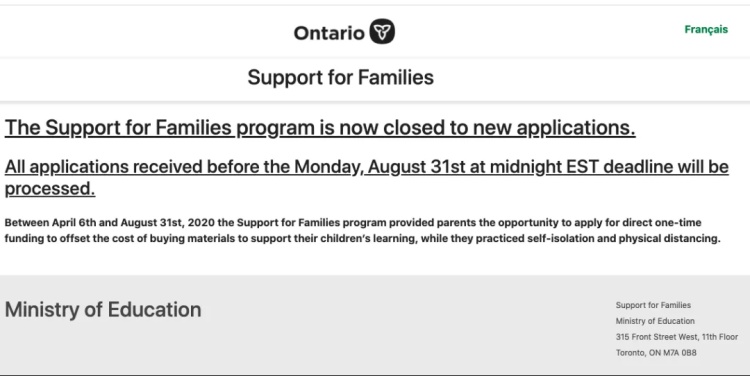Click Support for Families in footer address
The width and height of the screenshot is (750, 376).
pyautogui.click(x=653, y=305)
